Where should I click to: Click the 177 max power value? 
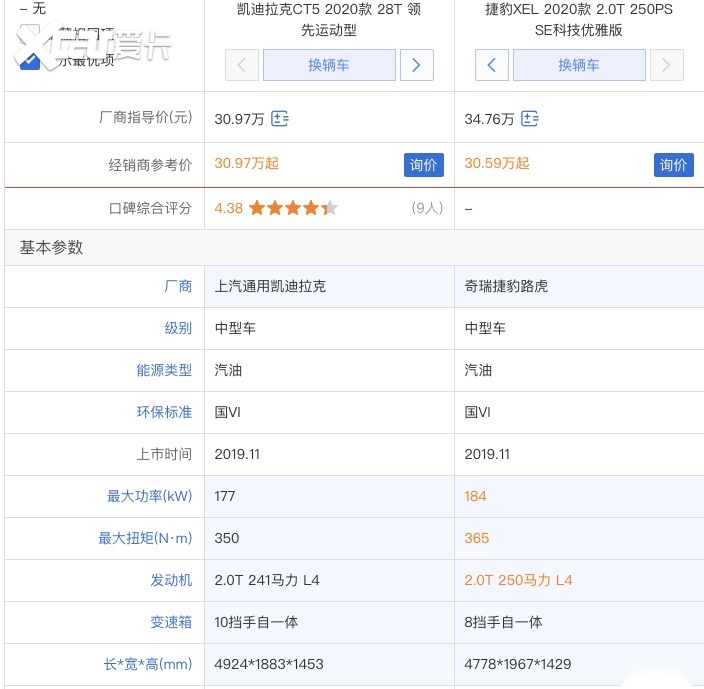pos(225,496)
